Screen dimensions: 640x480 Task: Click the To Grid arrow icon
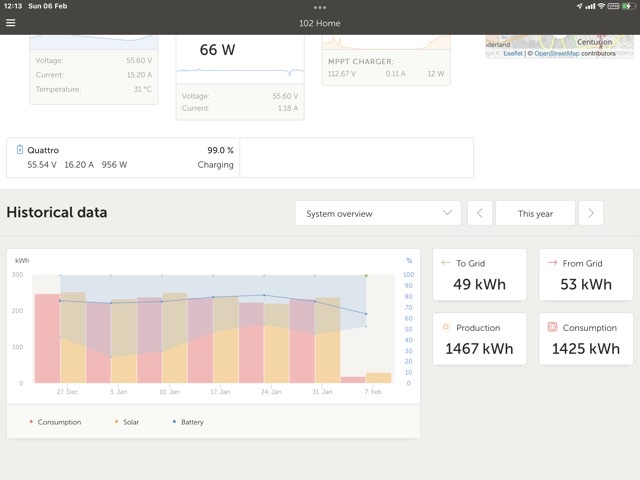tap(446, 263)
